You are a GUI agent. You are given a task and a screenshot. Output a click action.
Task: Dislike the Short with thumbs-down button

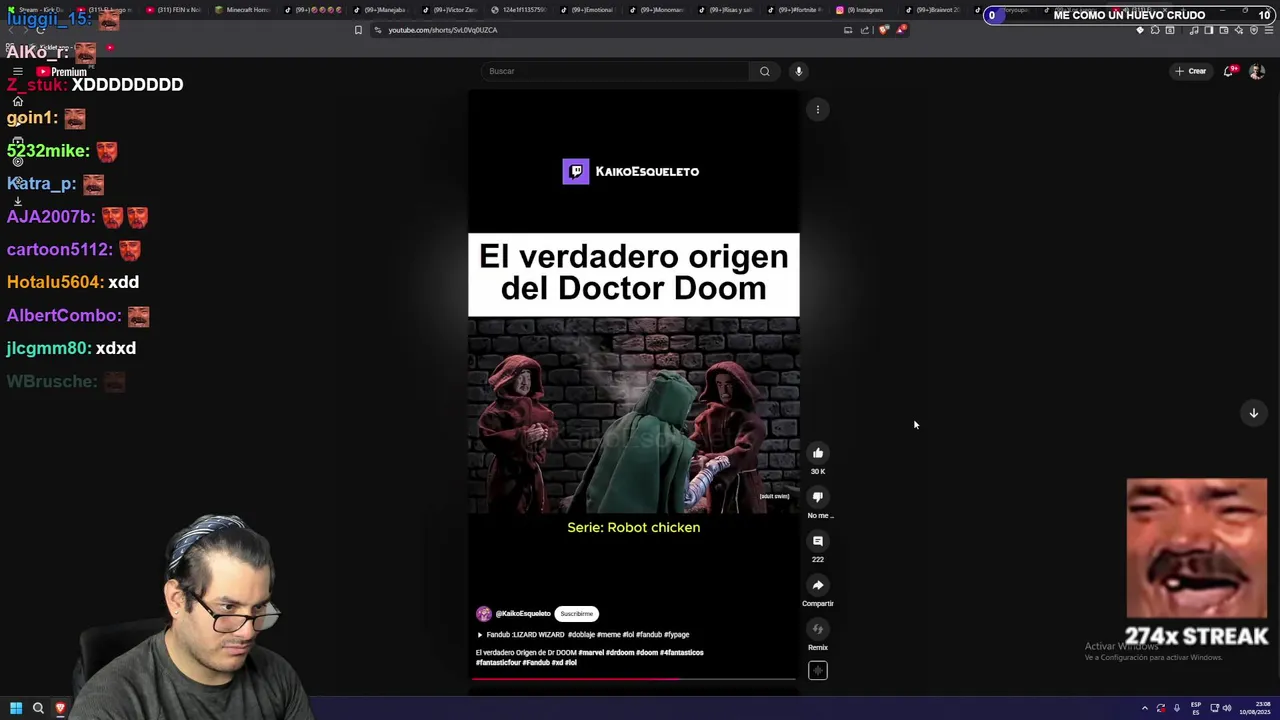point(818,497)
